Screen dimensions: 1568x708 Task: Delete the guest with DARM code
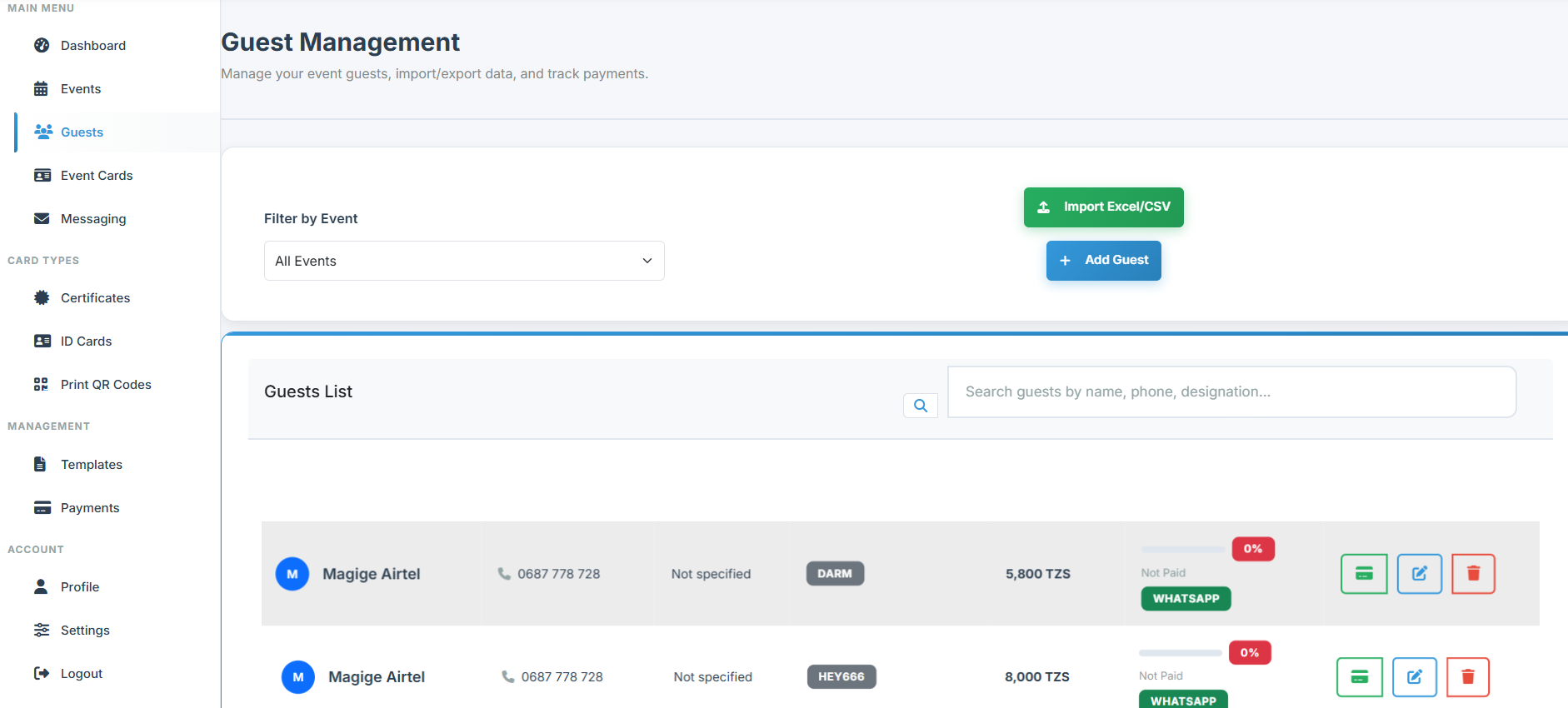tap(1473, 574)
